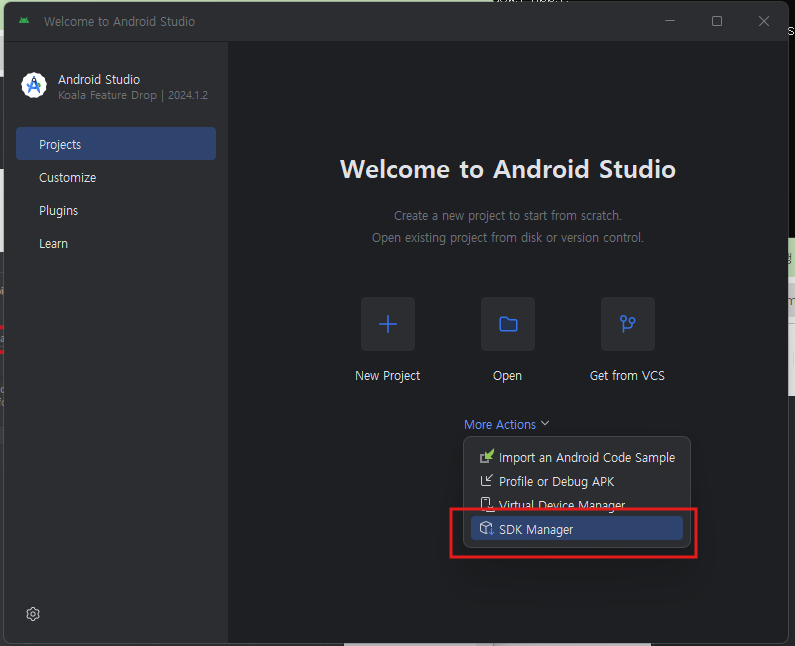Image resolution: width=795 pixels, height=646 pixels.
Task: Click the Koala Feature Drop version text
Action: click(x=133, y=95)
